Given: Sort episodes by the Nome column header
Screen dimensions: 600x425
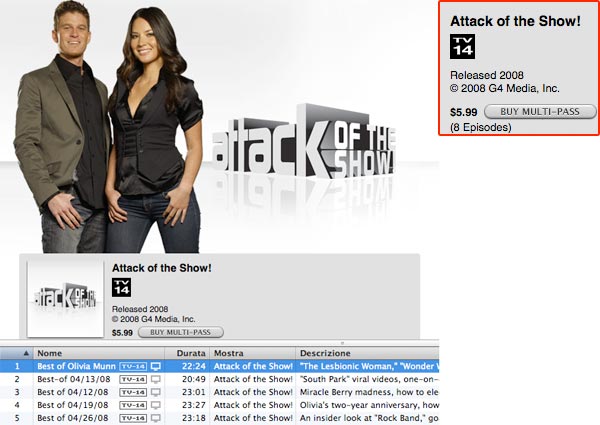Looking at the screenshot, I should click(99, 353).
